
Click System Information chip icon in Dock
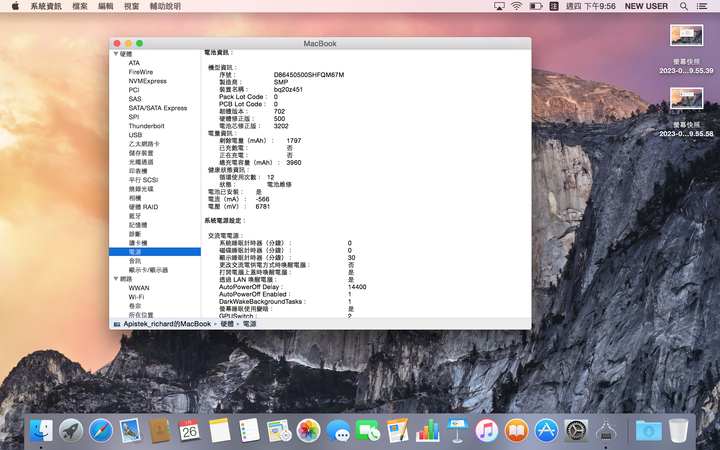click(x=606, y=431)
